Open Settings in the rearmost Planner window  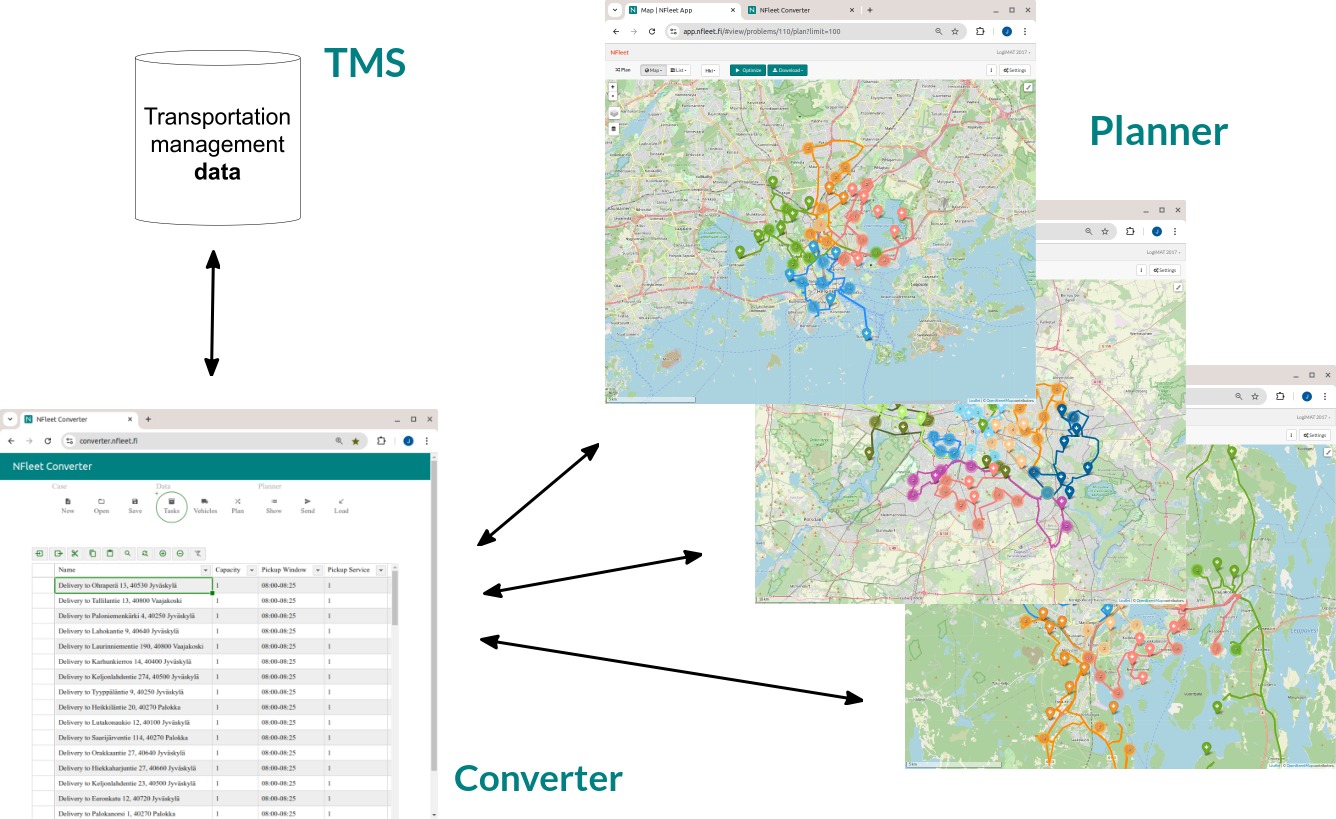[x=1315, y=435]
